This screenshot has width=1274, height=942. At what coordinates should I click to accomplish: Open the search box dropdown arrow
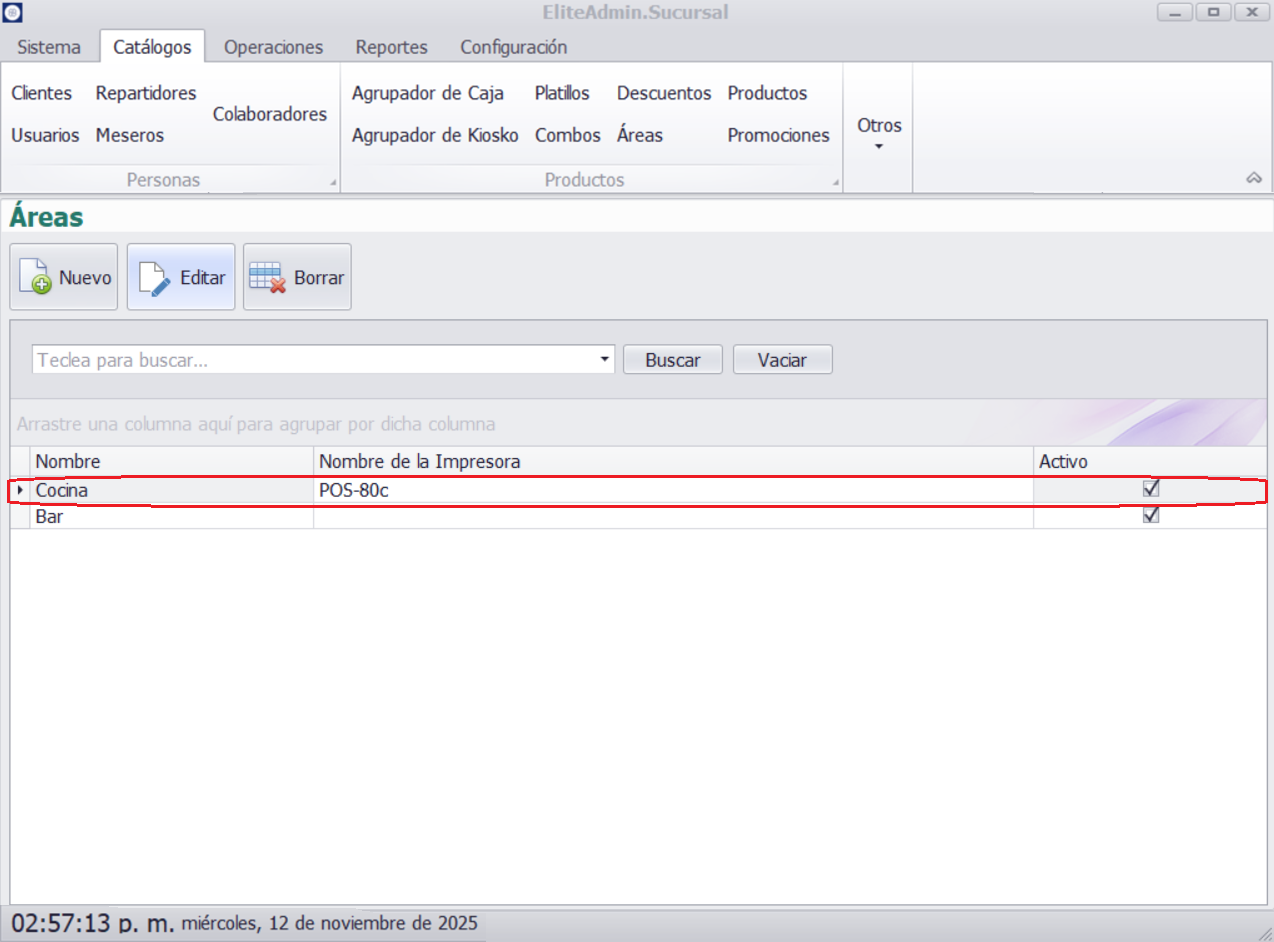(604, 359)
